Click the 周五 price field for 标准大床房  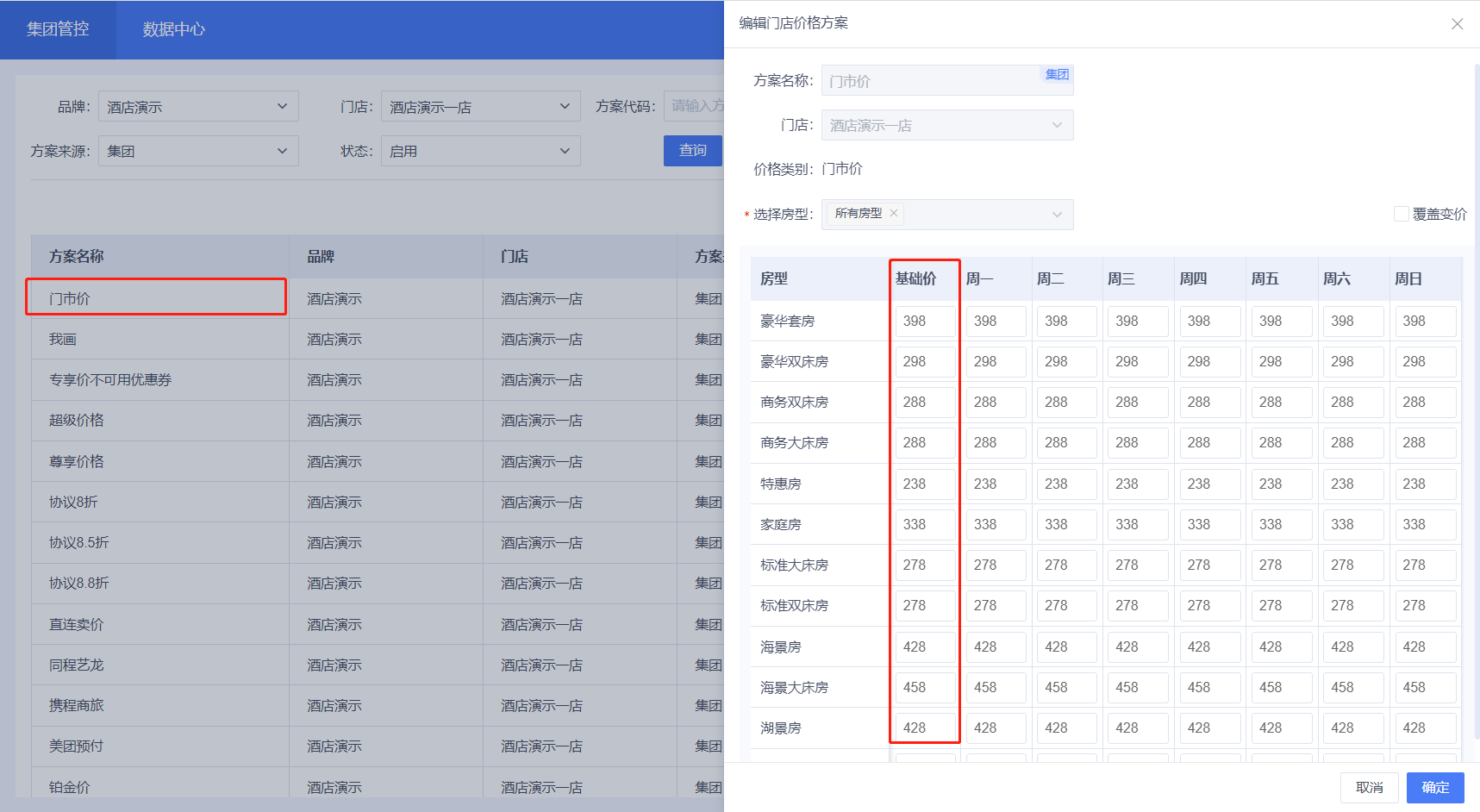tap(1282, 565)
